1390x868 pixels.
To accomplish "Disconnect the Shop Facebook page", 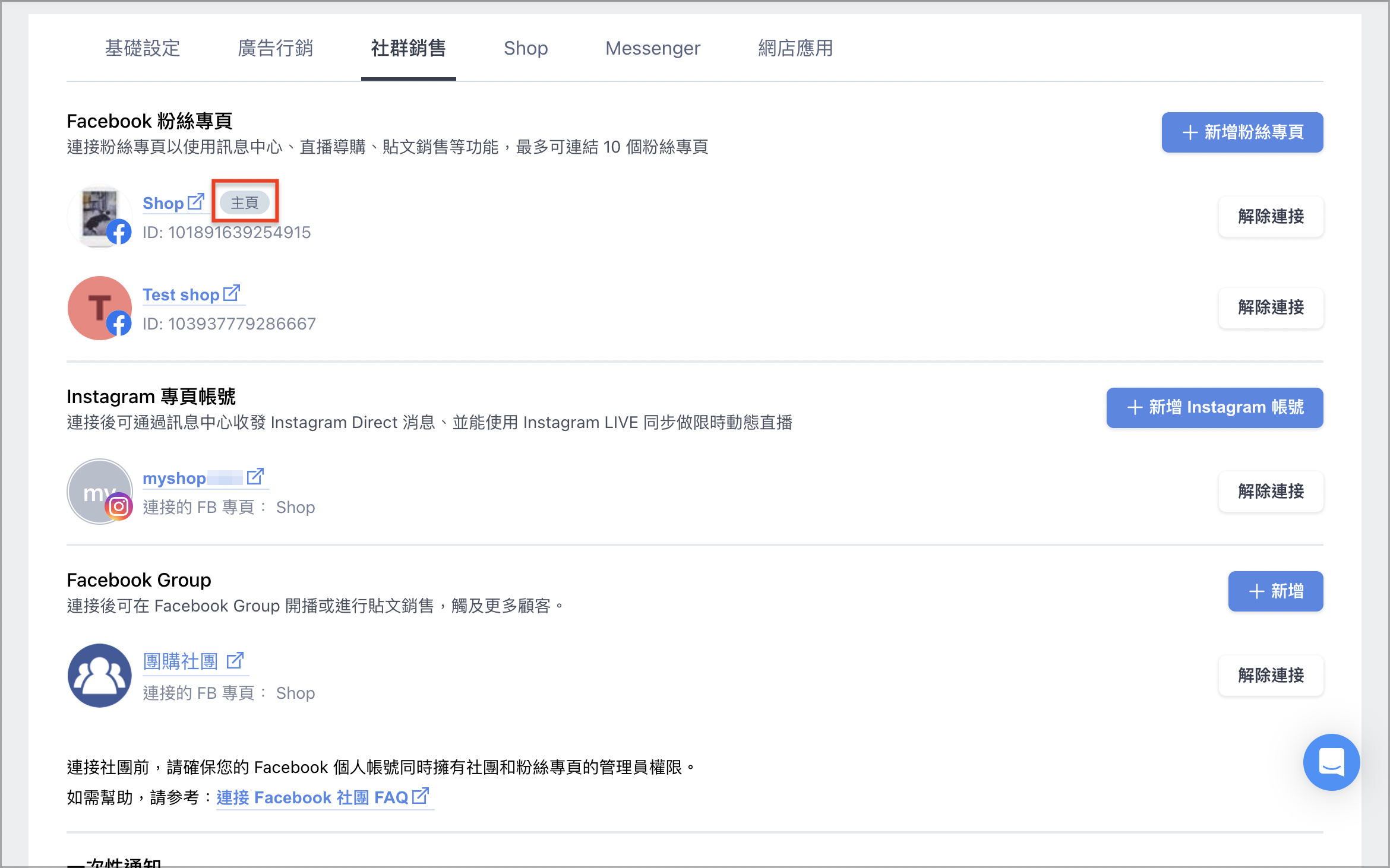I will [x=1271, y=217].
